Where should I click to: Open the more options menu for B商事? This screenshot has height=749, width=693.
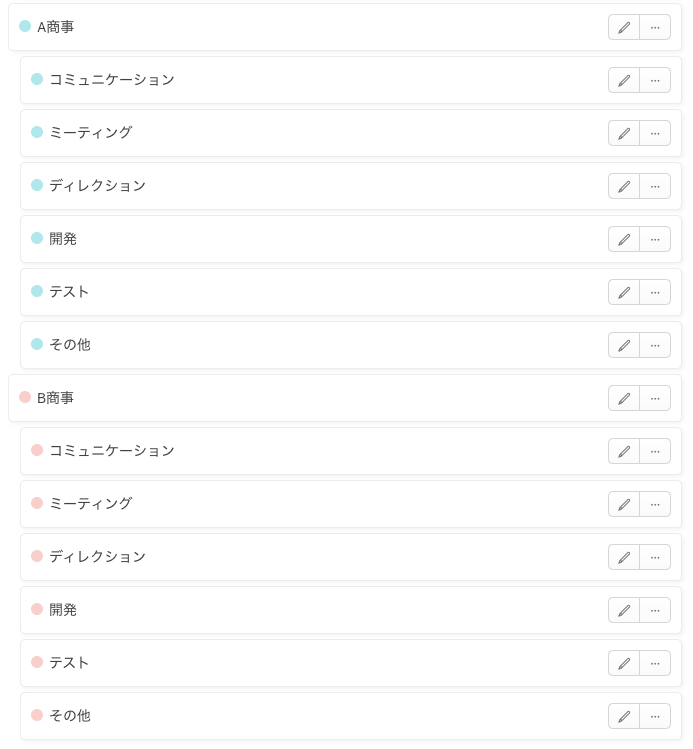655,398
